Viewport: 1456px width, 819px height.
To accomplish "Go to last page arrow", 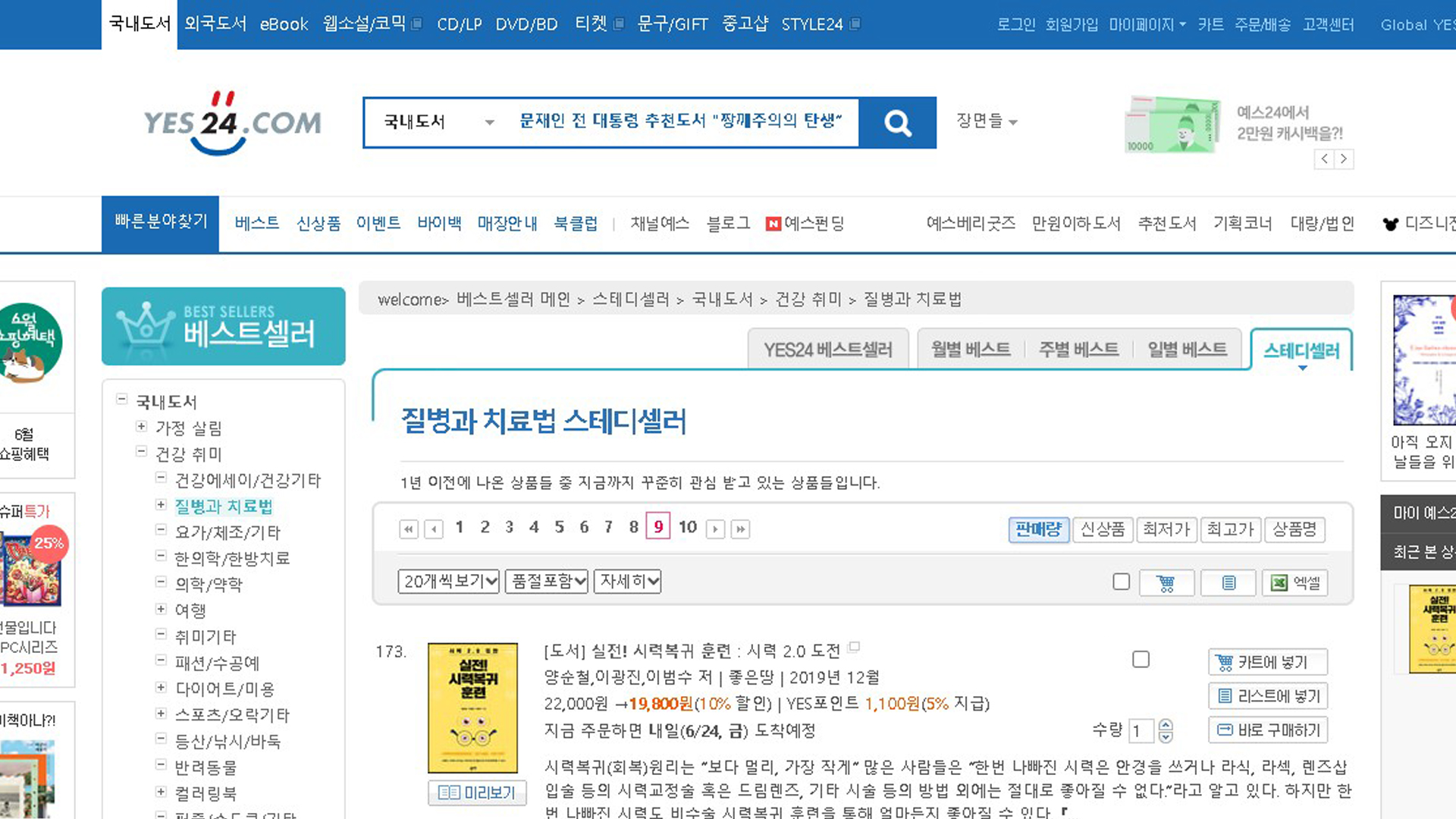I will tap(740, 529).
